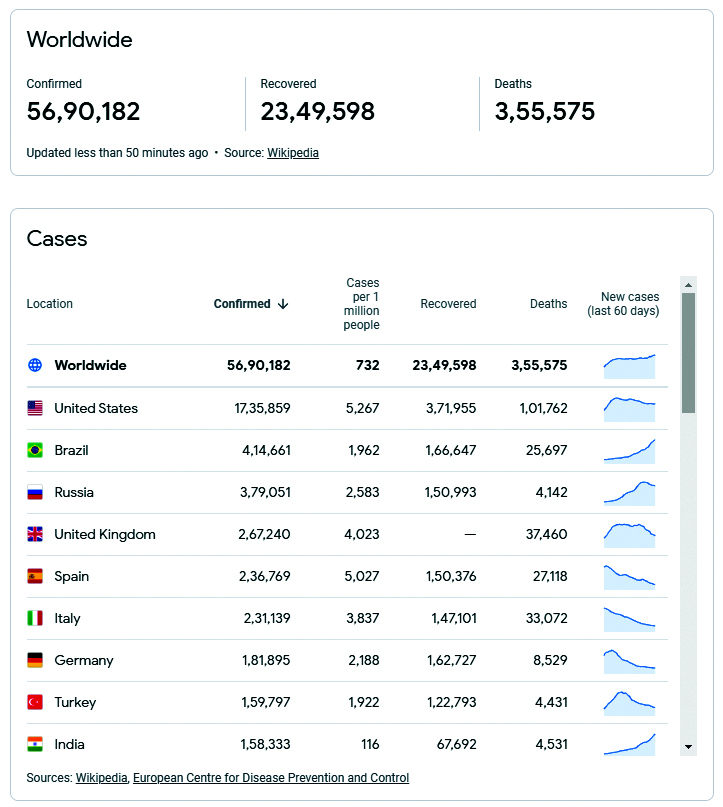
Task: Click the Brazil new cases sparkline chart
Action: (629, 451)
